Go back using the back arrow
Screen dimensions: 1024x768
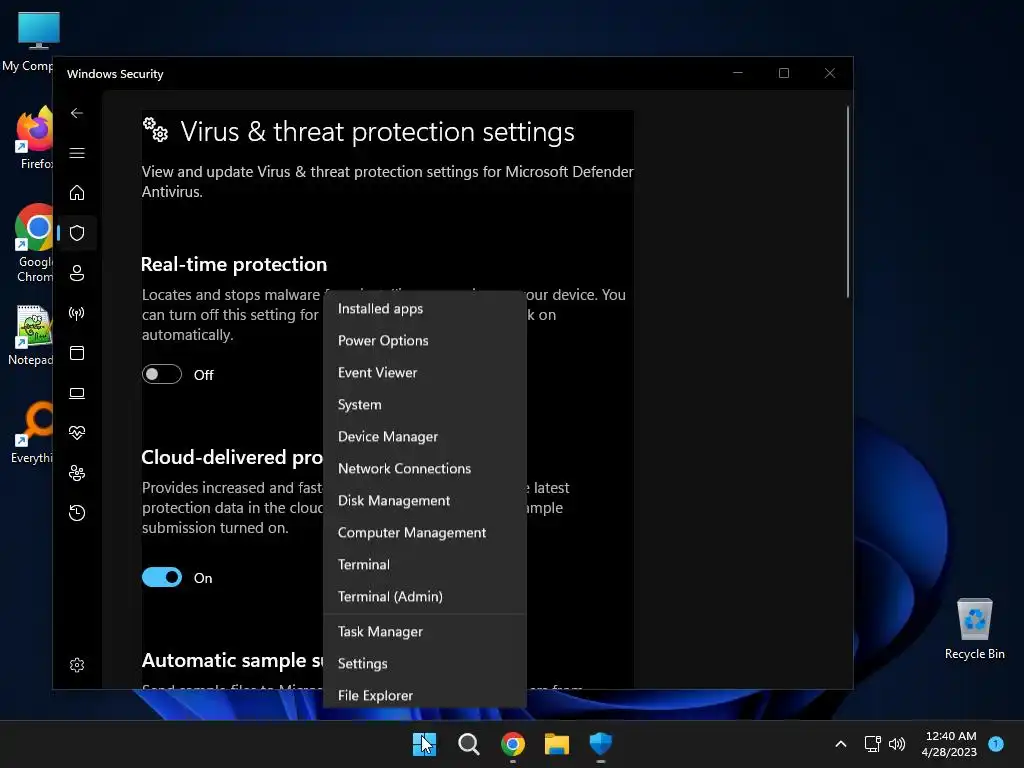point(77,113)
